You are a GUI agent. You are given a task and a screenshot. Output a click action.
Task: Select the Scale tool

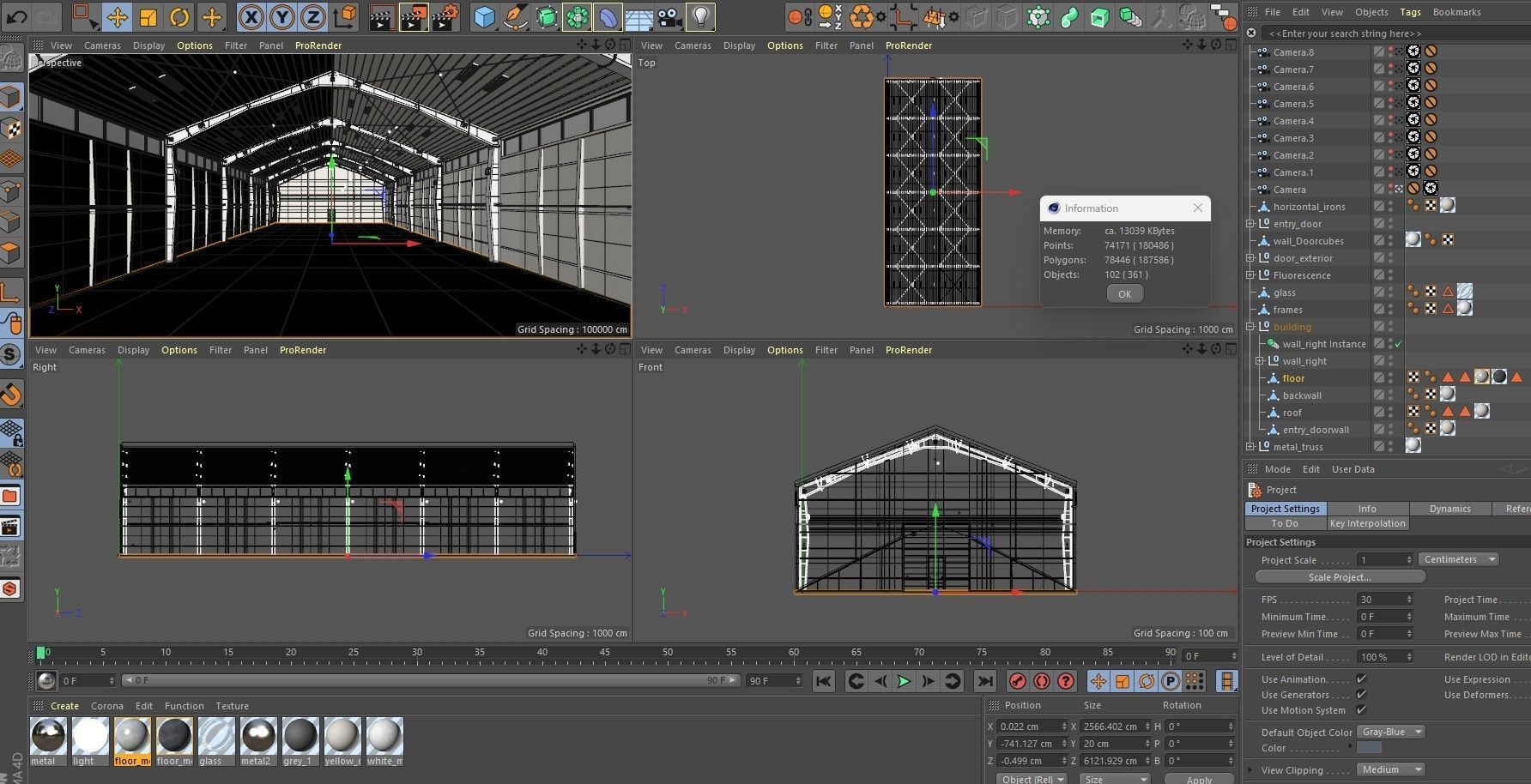pyautogui.click(x=148, y=16)
